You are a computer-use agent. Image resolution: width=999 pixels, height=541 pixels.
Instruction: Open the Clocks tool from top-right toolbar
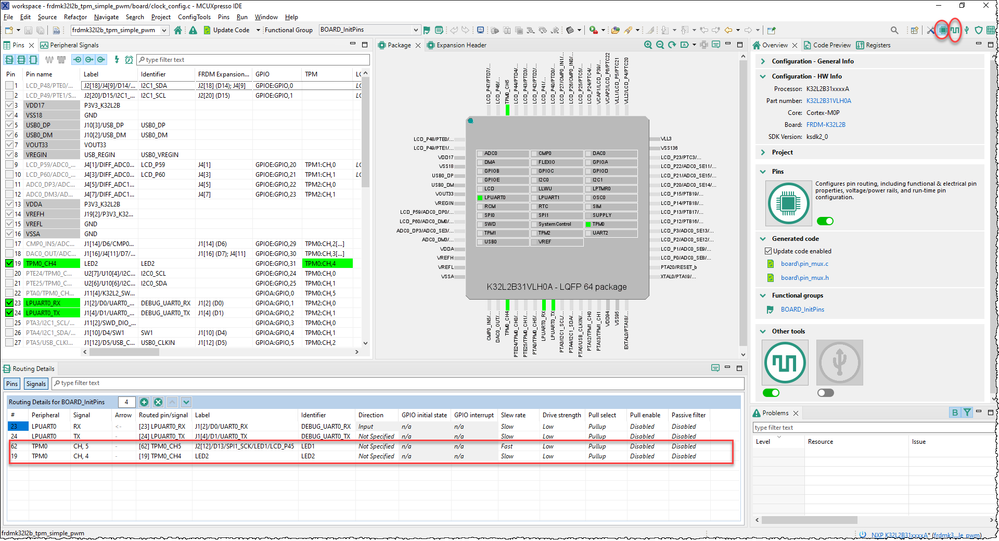point(956,30)
